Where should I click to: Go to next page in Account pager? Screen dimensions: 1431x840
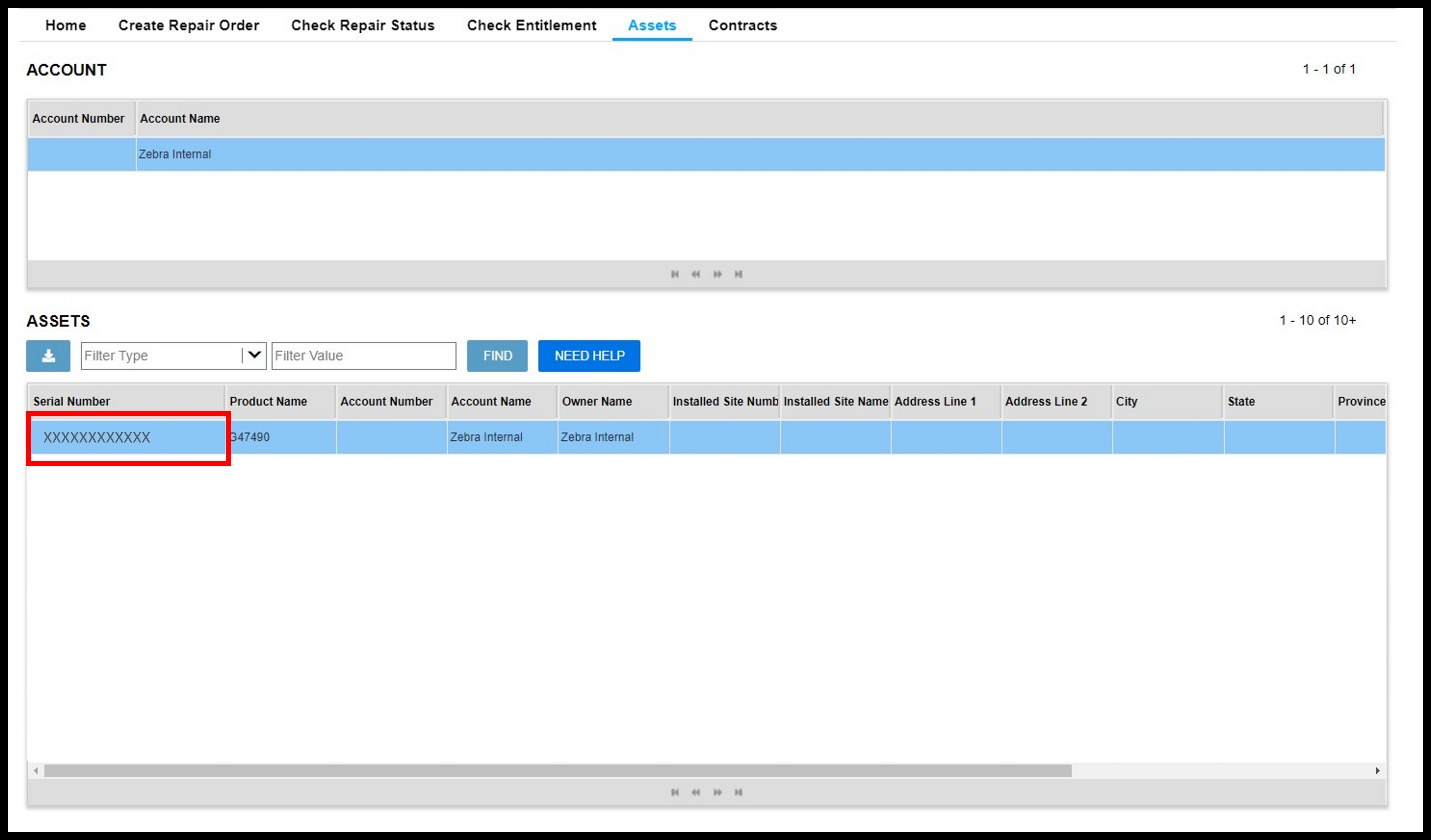pyautogui.click(x=718, y=274)
